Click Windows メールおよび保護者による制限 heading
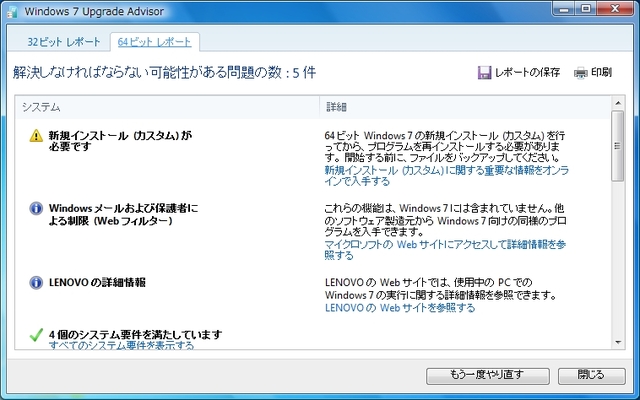 click(x=123, y=215)
